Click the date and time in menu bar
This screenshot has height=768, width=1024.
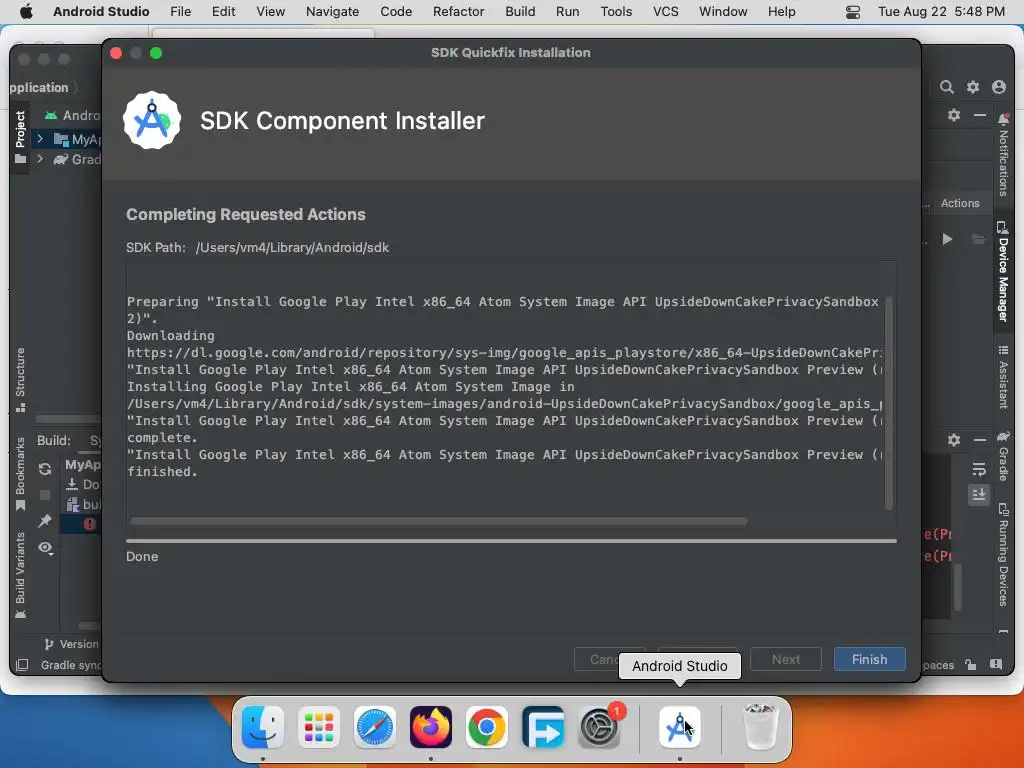click(941, 12)
